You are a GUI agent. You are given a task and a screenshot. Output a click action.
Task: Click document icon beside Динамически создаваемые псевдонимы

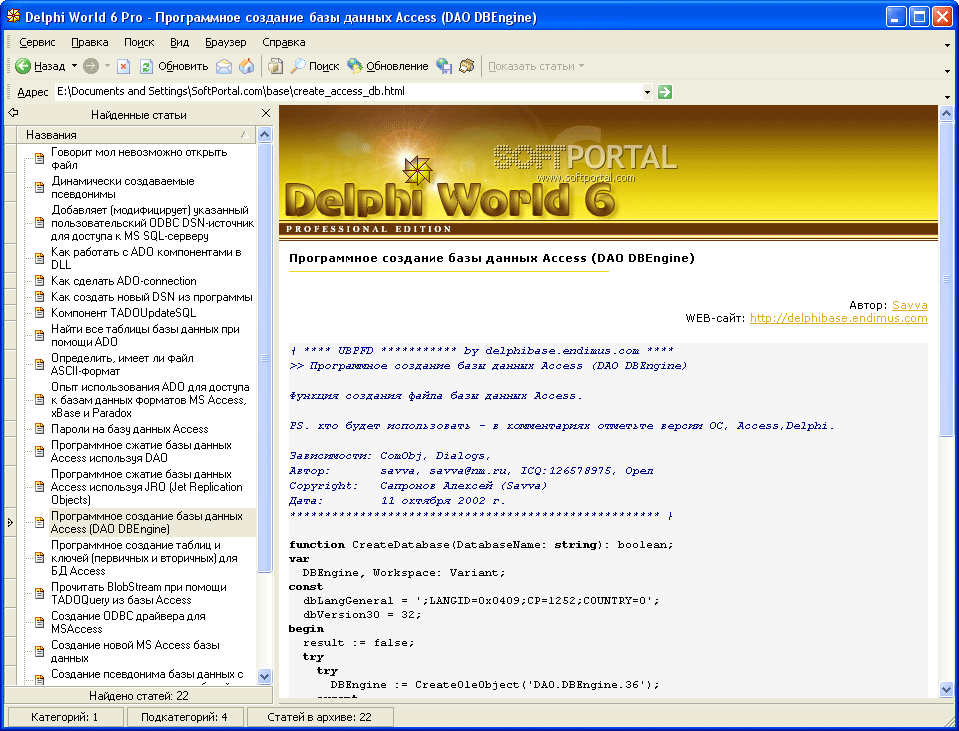(39, 187)
